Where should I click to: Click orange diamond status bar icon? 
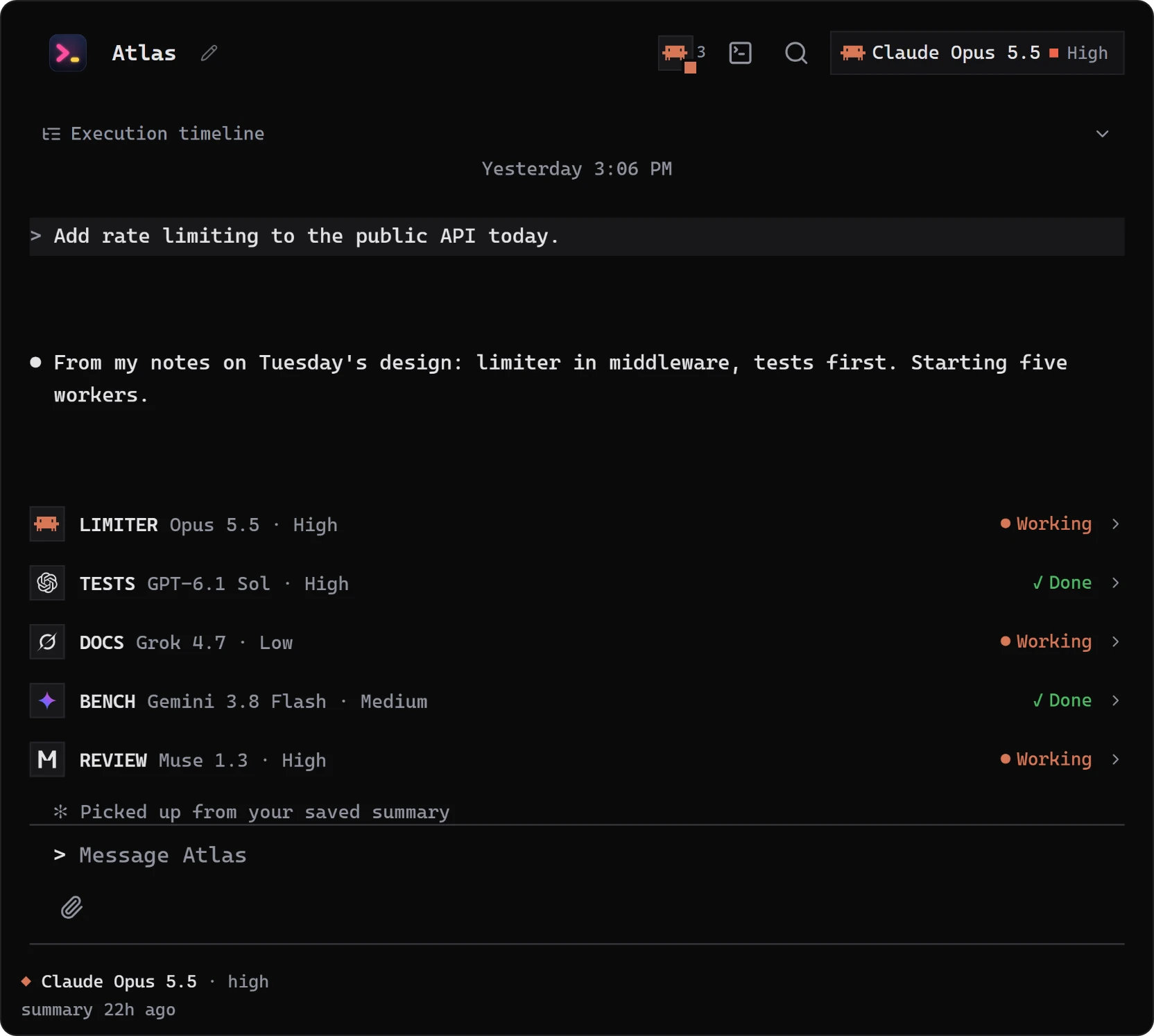pyautogui.click(x=26, y=981)
